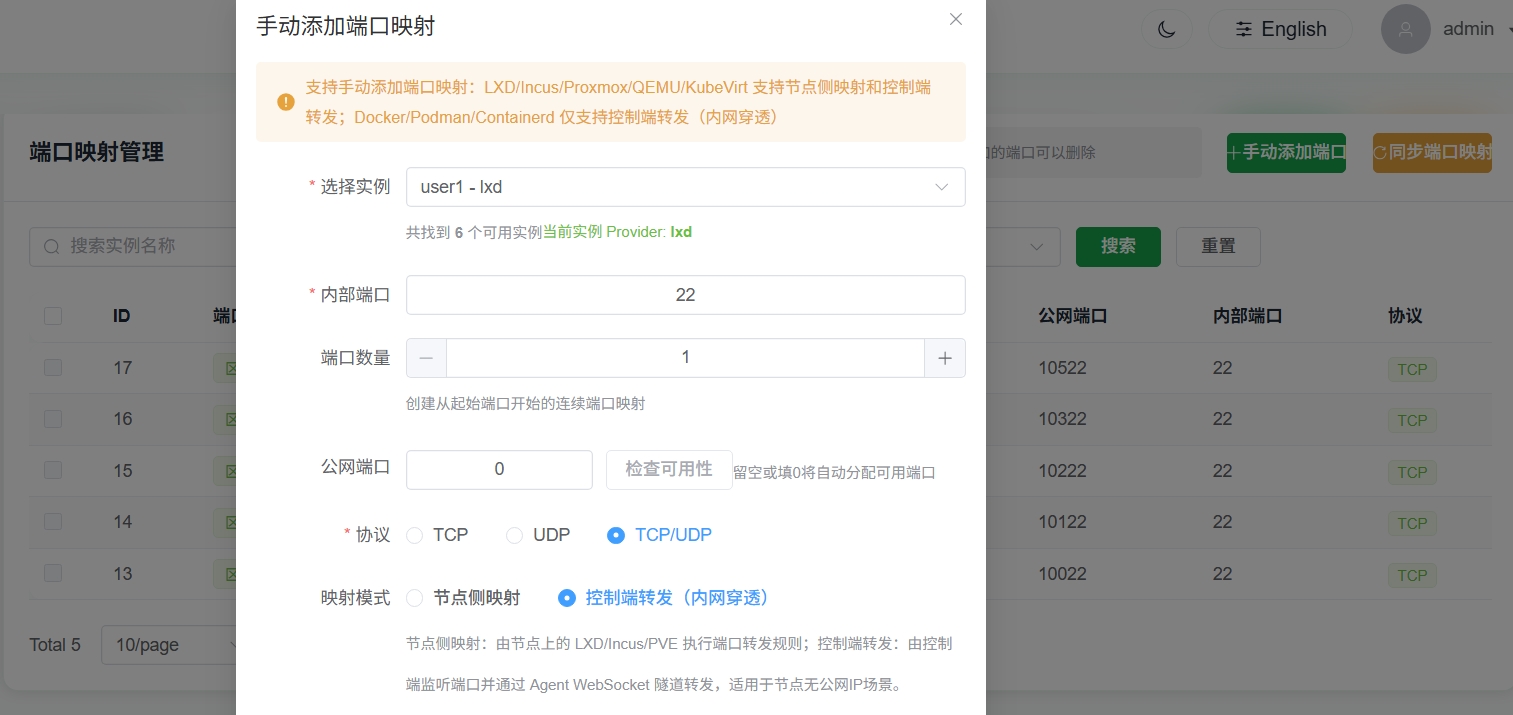
Task: Click the warning icon in orange notice
Action: [x=286, y=102]
